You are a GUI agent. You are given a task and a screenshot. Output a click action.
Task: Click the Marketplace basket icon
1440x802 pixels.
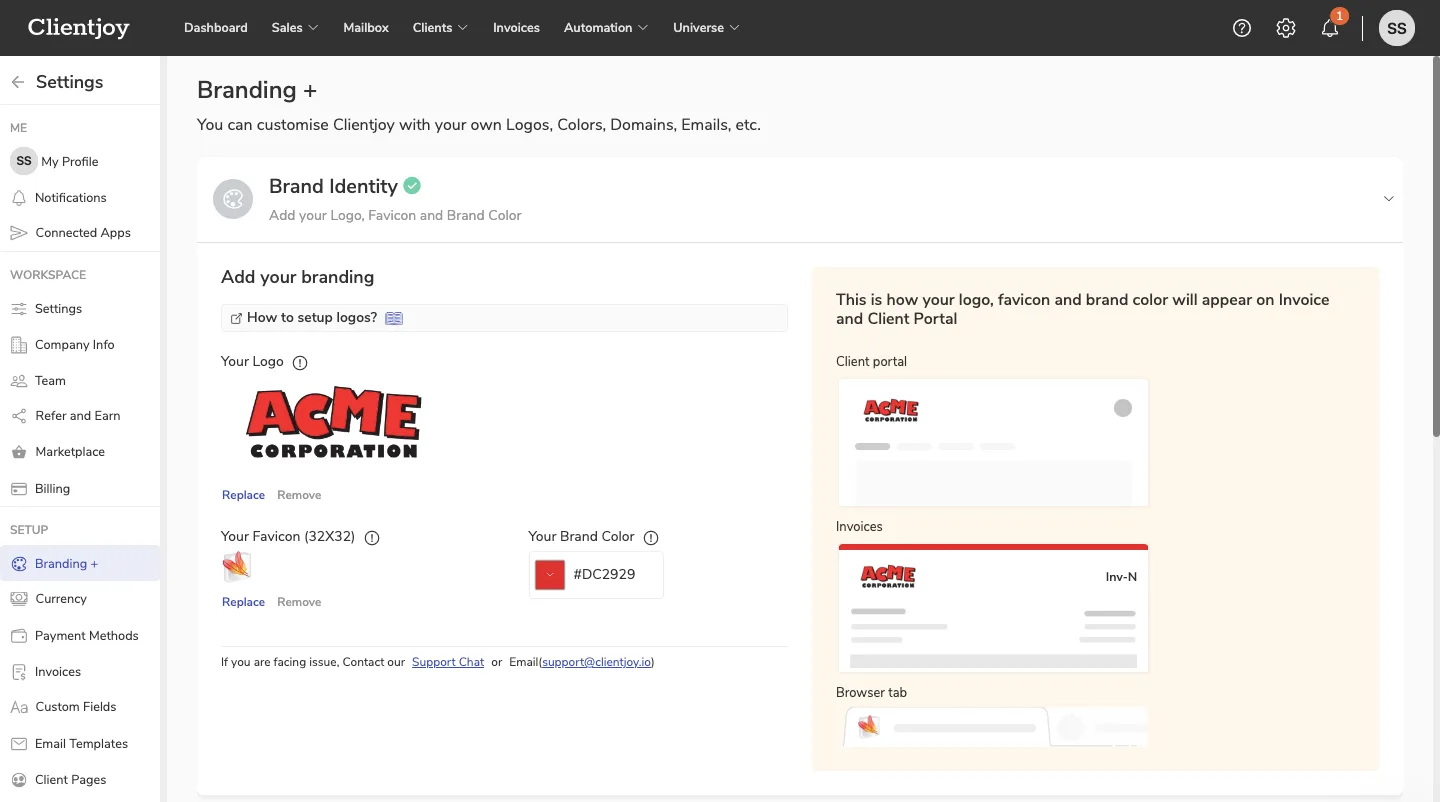pos(18,452)
